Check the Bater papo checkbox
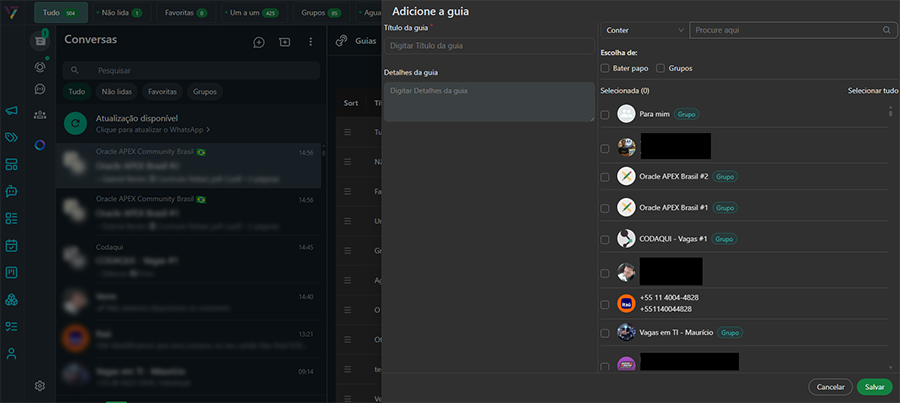900x403 pixels. 605,68
